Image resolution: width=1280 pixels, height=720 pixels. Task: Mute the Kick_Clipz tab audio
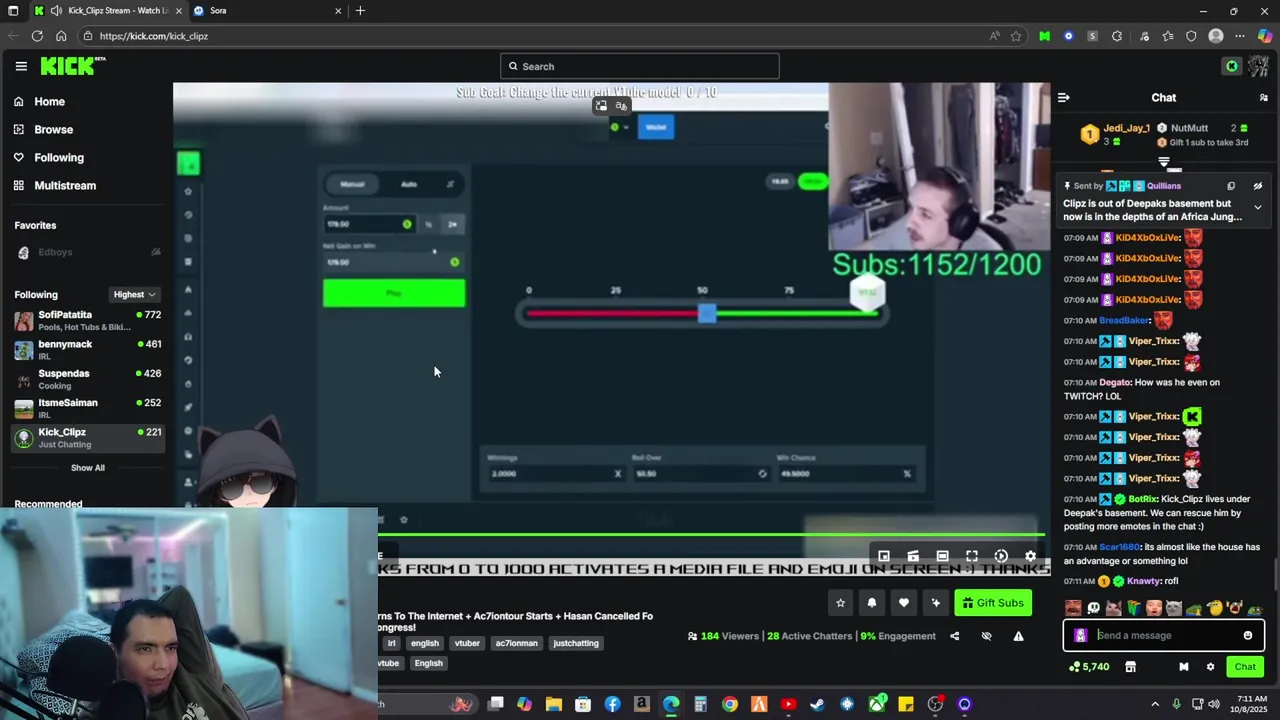pyautogui.click(x=57, y=11)
